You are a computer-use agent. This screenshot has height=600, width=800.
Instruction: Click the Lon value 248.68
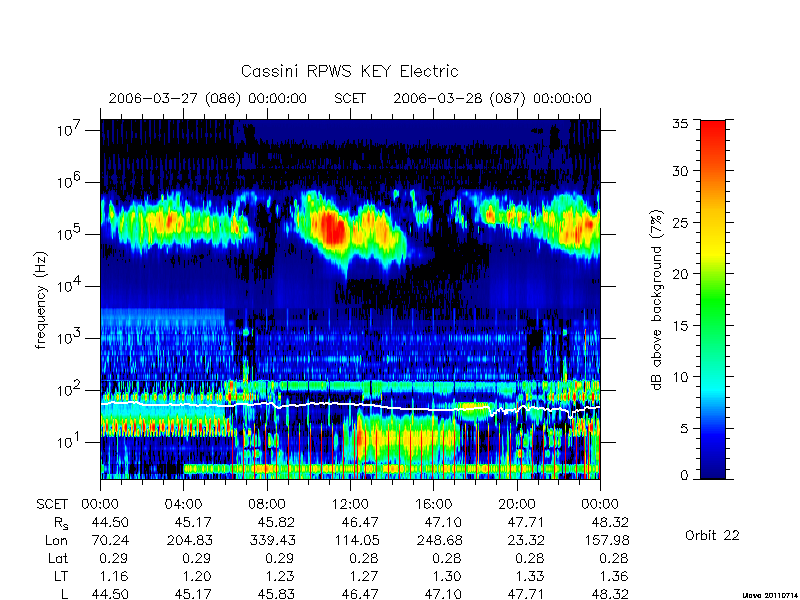439,540
